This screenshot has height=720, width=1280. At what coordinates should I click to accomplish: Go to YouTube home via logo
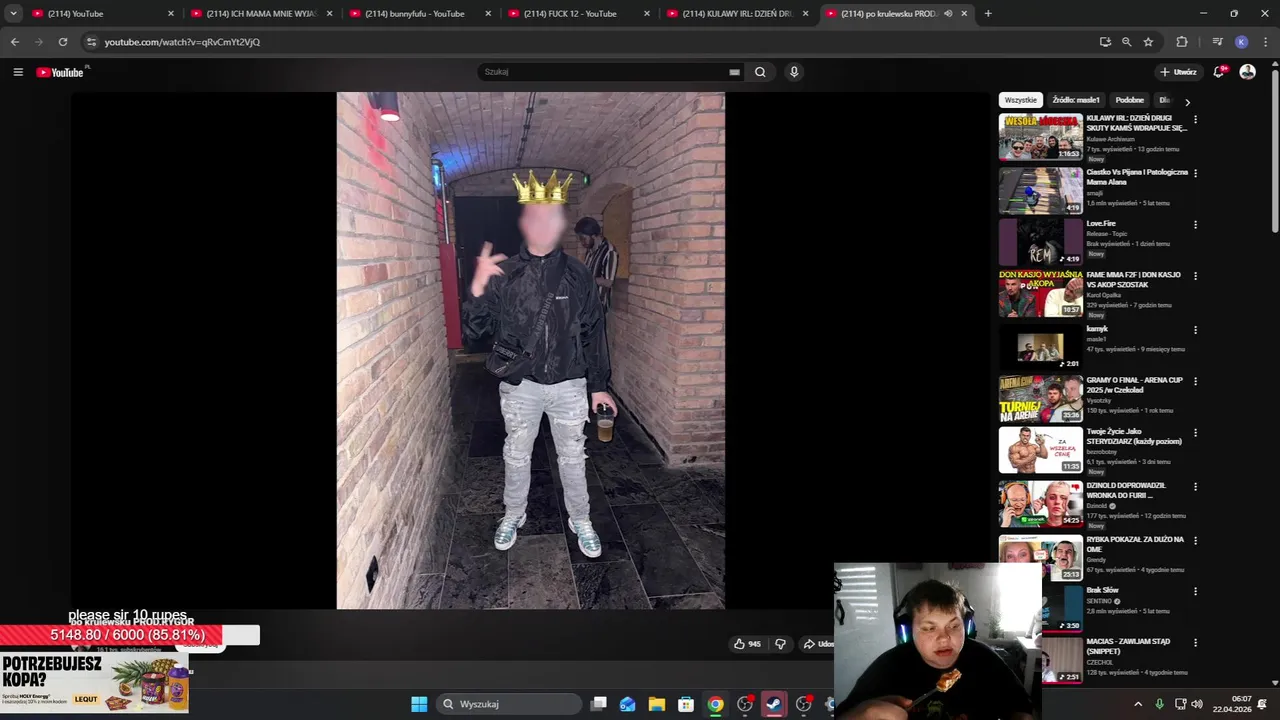tap(60, 72)
